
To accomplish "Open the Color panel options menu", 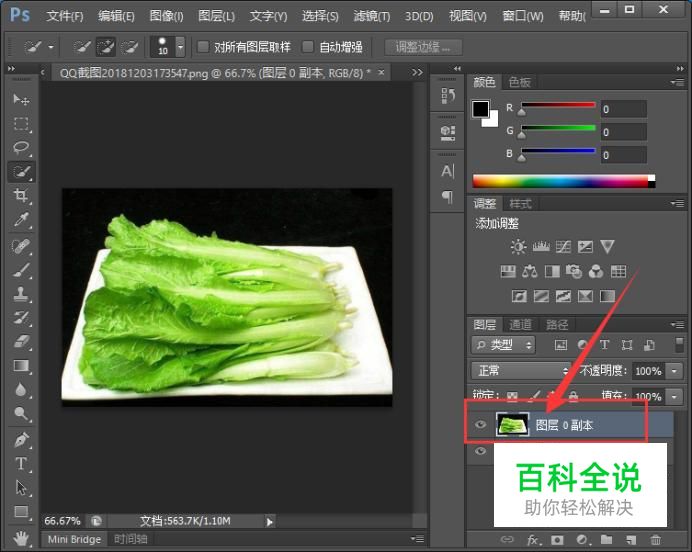I will (x=677, y=82).
